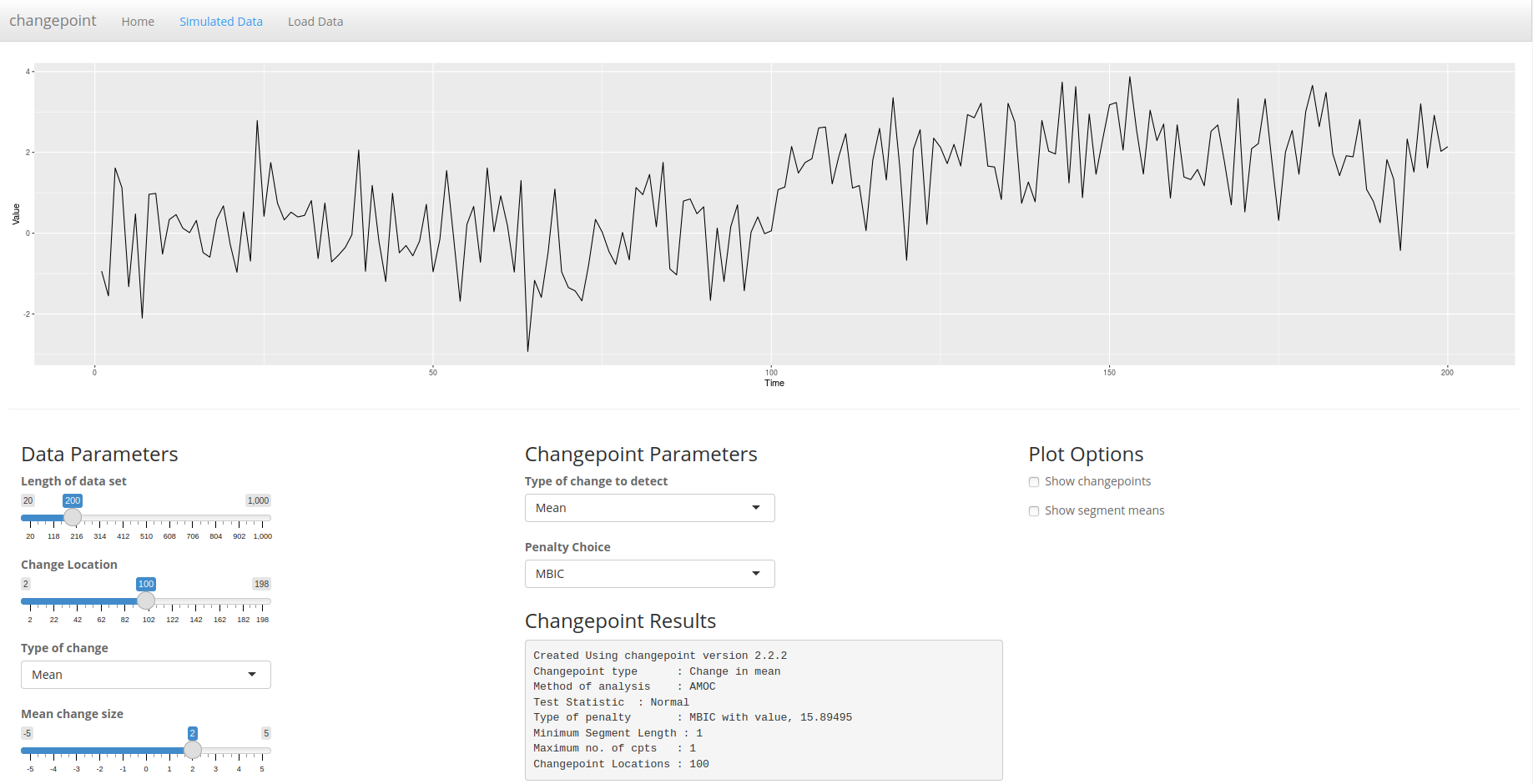Set Mean change size slider handle
The image size is (1533, 784).
point(193,750)
